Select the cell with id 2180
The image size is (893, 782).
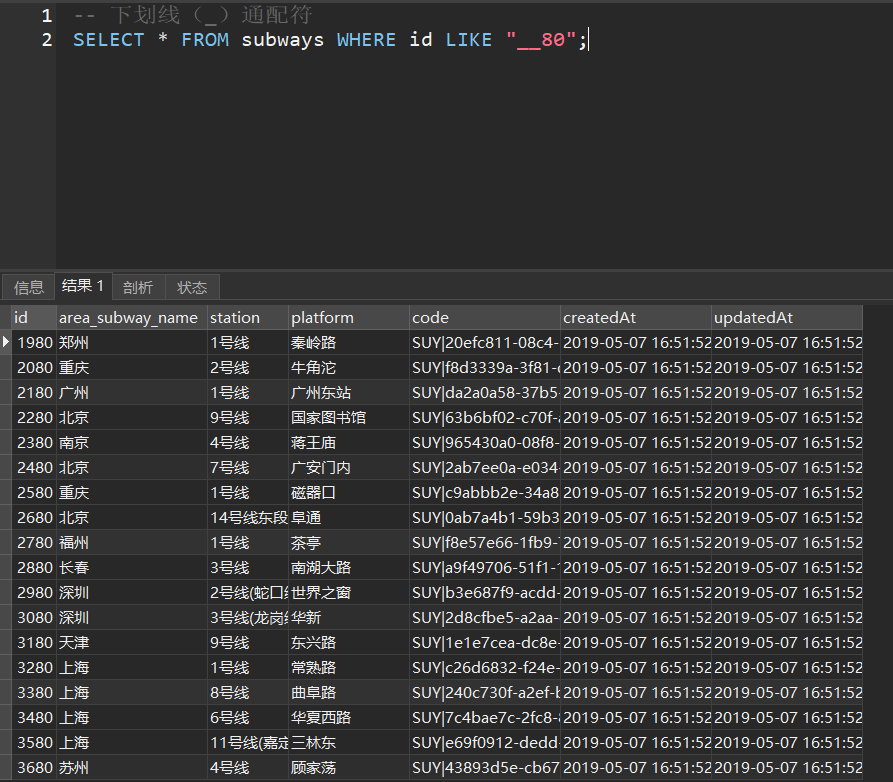point(34,393)
